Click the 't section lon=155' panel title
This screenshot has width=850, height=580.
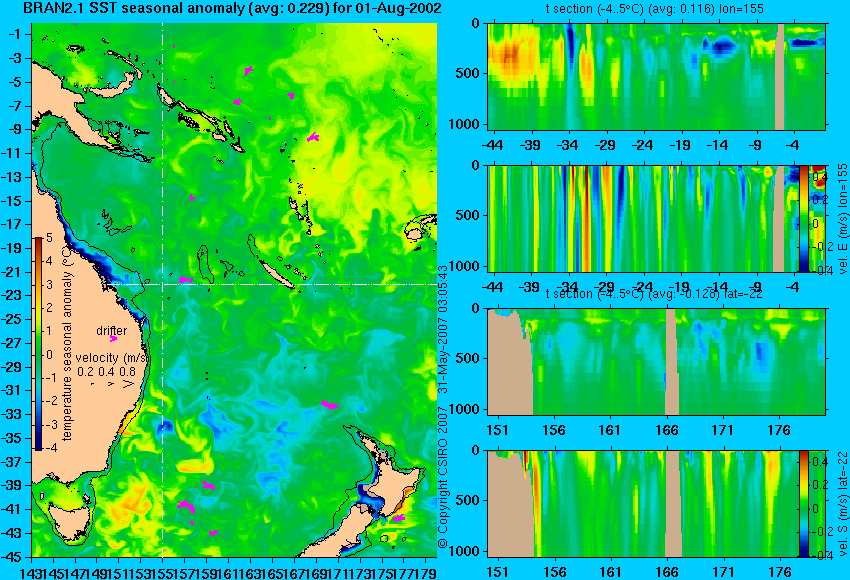[x=656, y=9]
